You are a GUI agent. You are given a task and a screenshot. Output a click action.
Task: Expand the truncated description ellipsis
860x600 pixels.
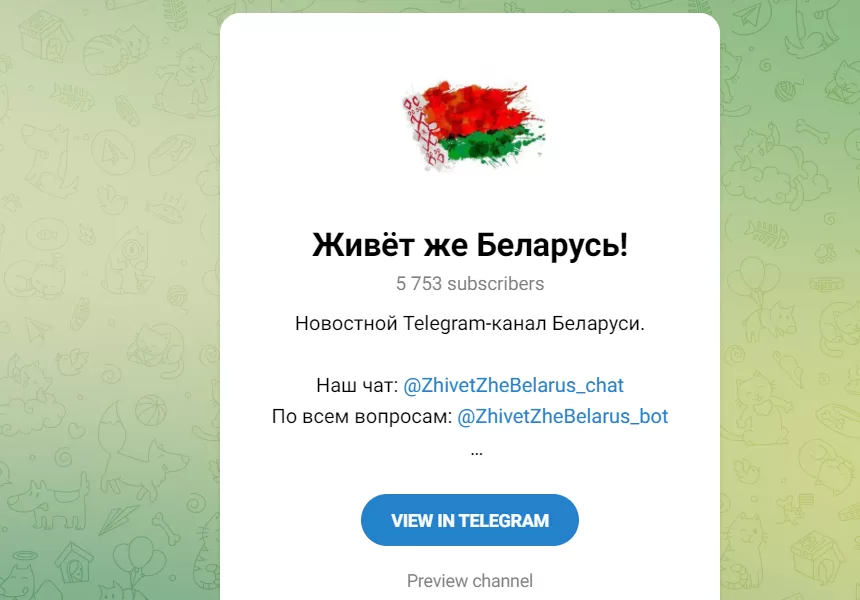click(x=477, y=451)
